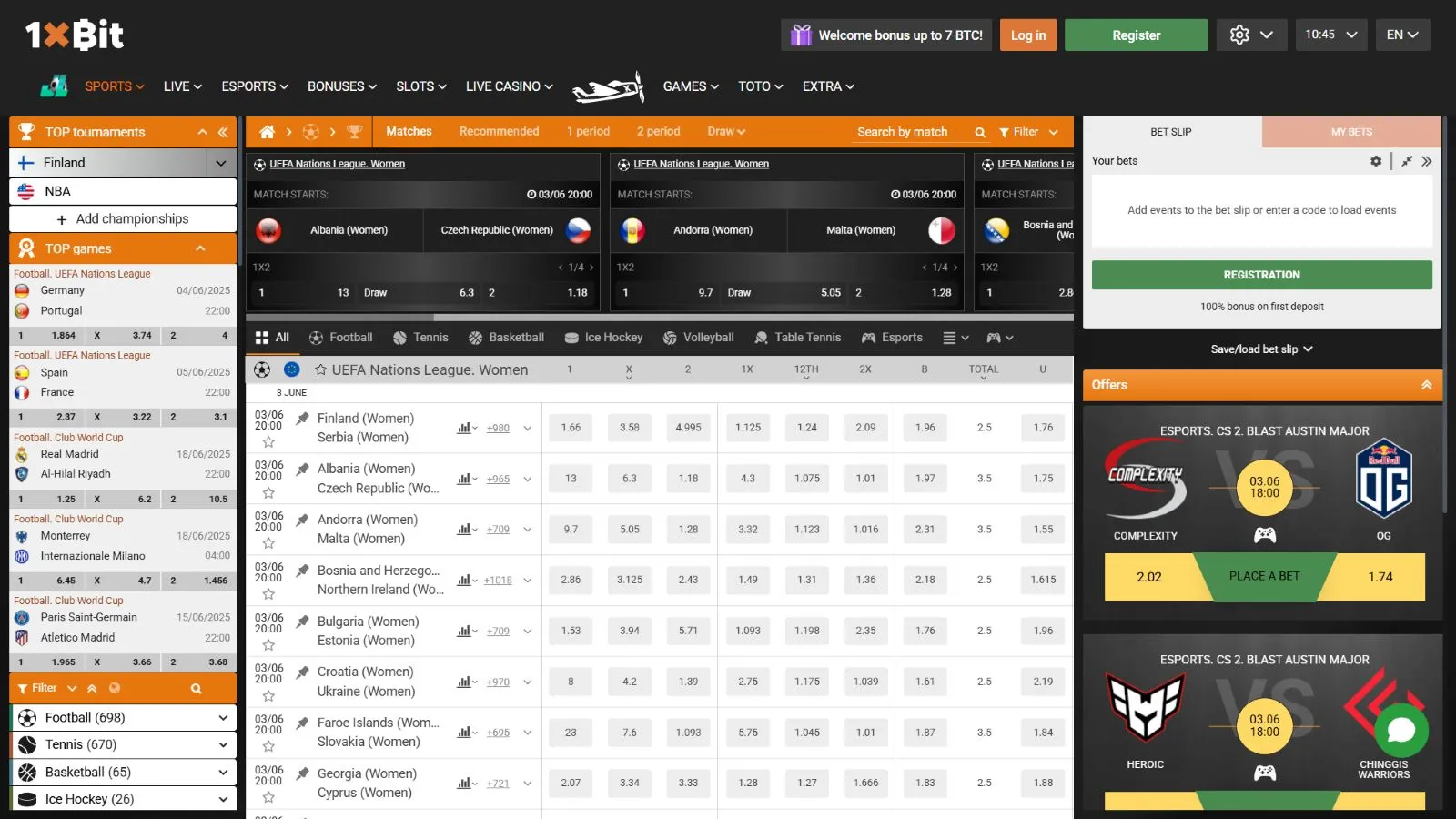This screenshot has width=1456, height=819.
Task: Switch to the MY BETS tab
Action: [1351, 132]
